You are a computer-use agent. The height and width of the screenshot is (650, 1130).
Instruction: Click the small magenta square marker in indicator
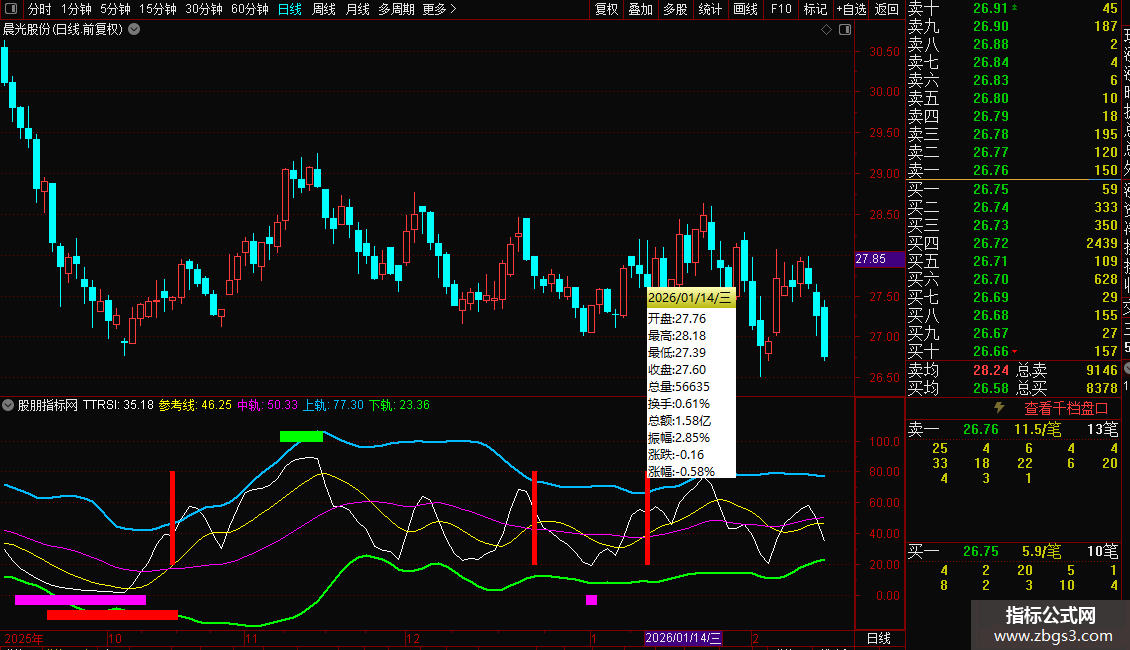point(591,600)
